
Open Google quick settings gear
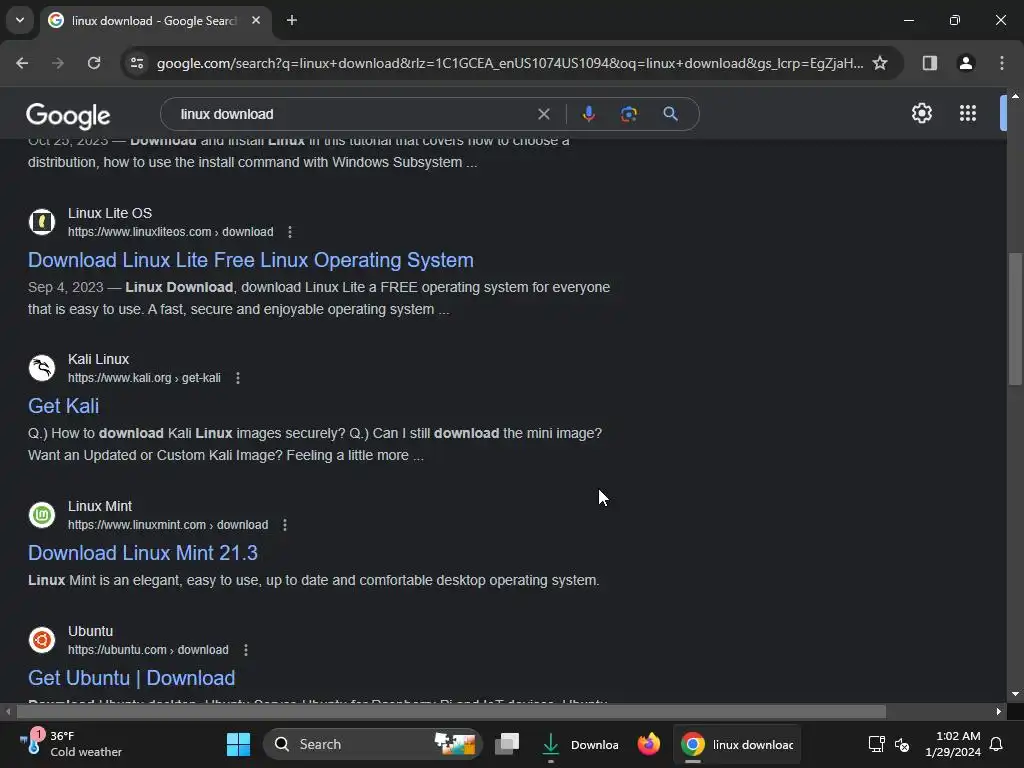click(x=921, y=114)
